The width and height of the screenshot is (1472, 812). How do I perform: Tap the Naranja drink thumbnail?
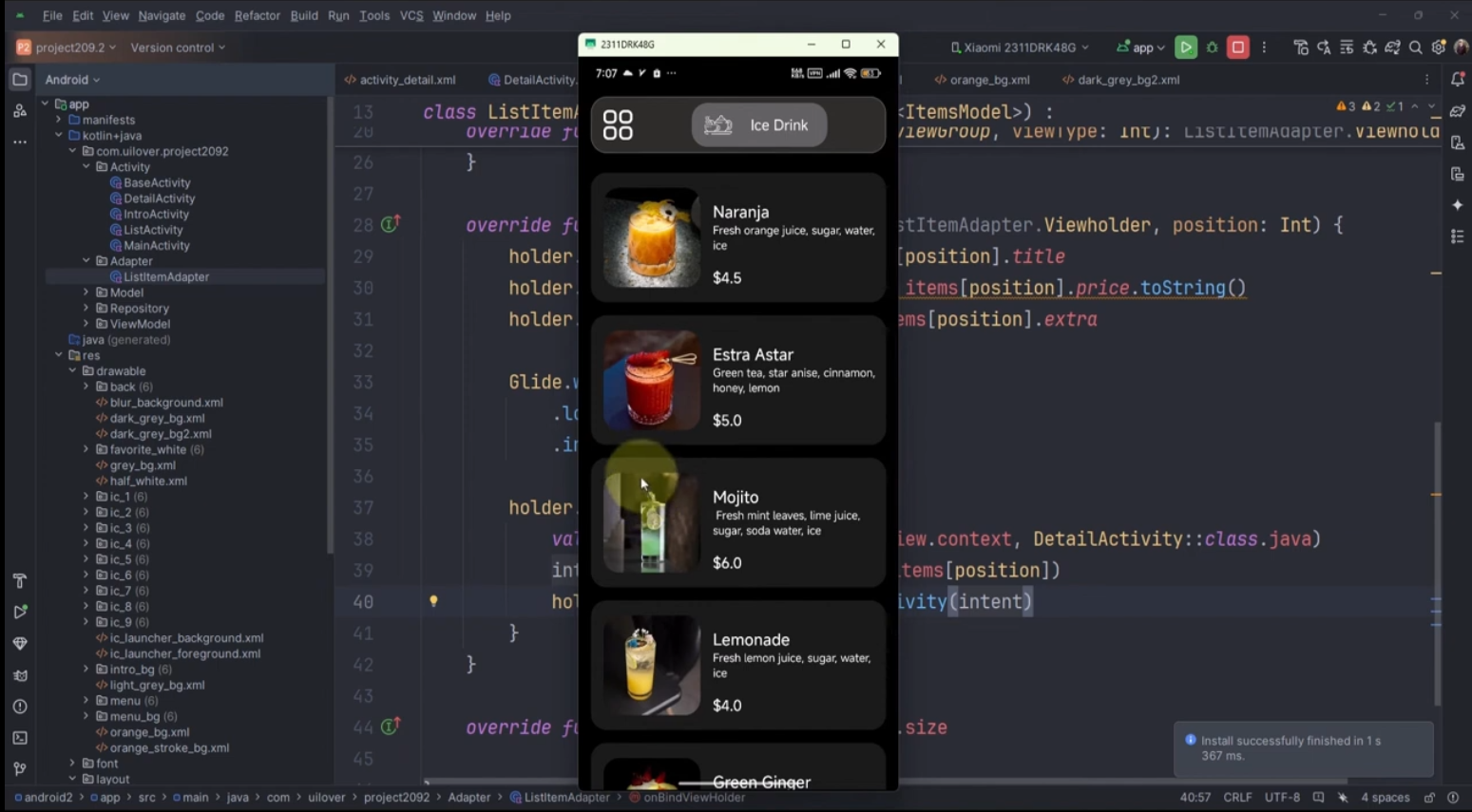click(652, 237)
